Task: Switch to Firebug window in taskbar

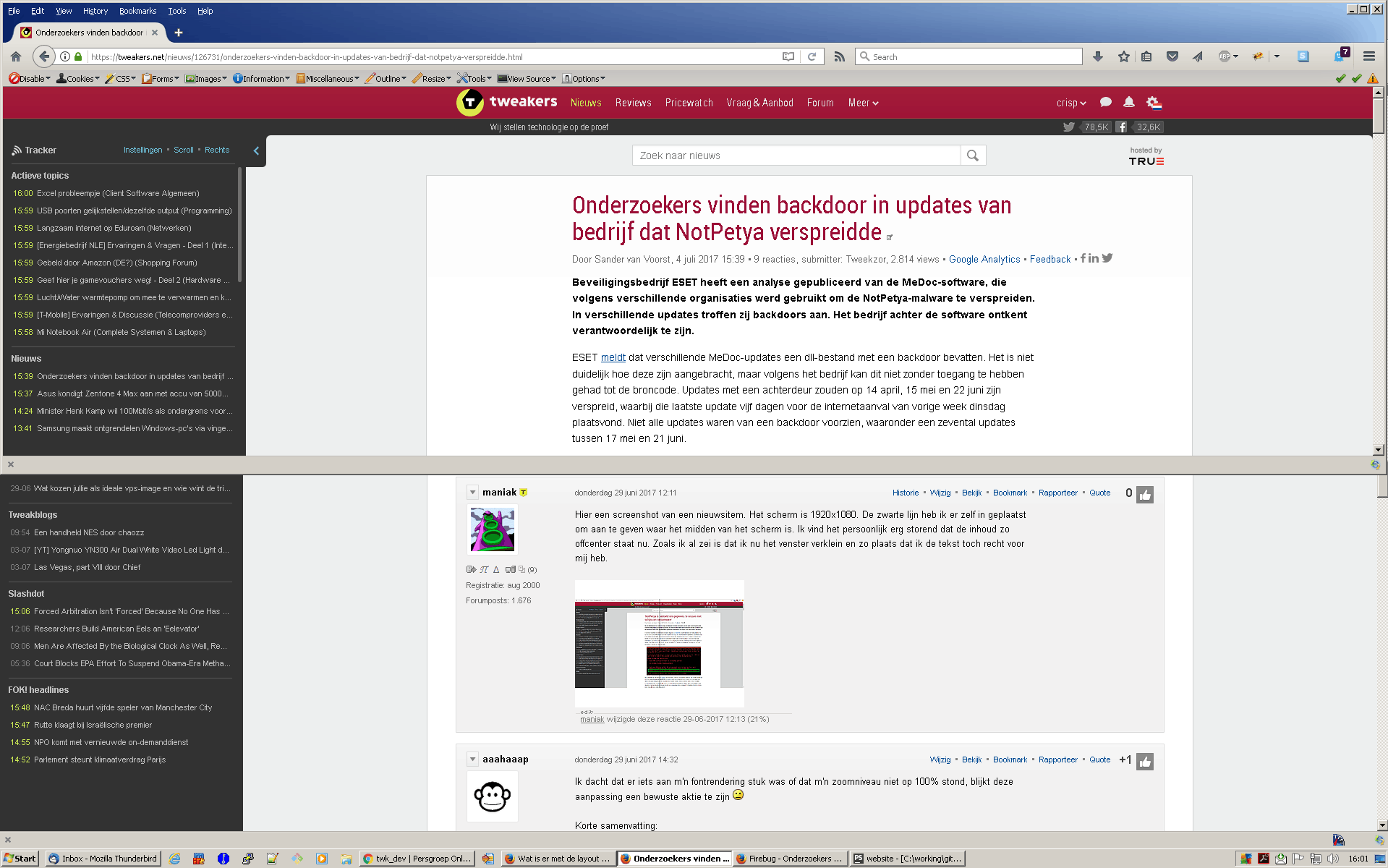Action: [789, 859]
